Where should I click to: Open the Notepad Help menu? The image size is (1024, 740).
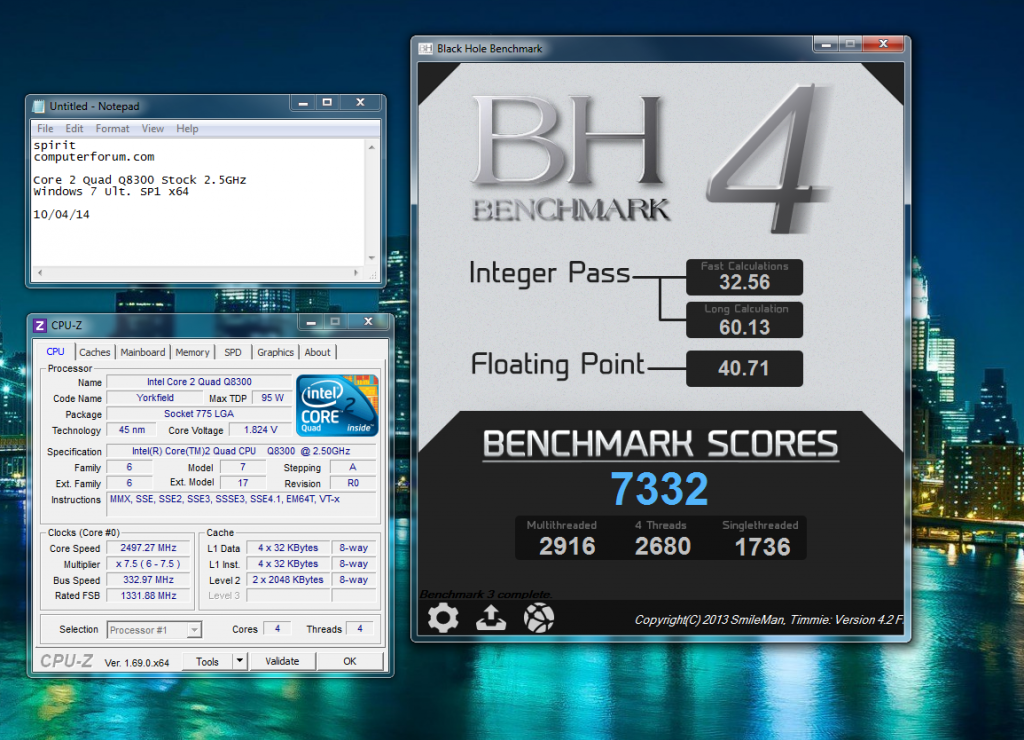pos(187,129)
